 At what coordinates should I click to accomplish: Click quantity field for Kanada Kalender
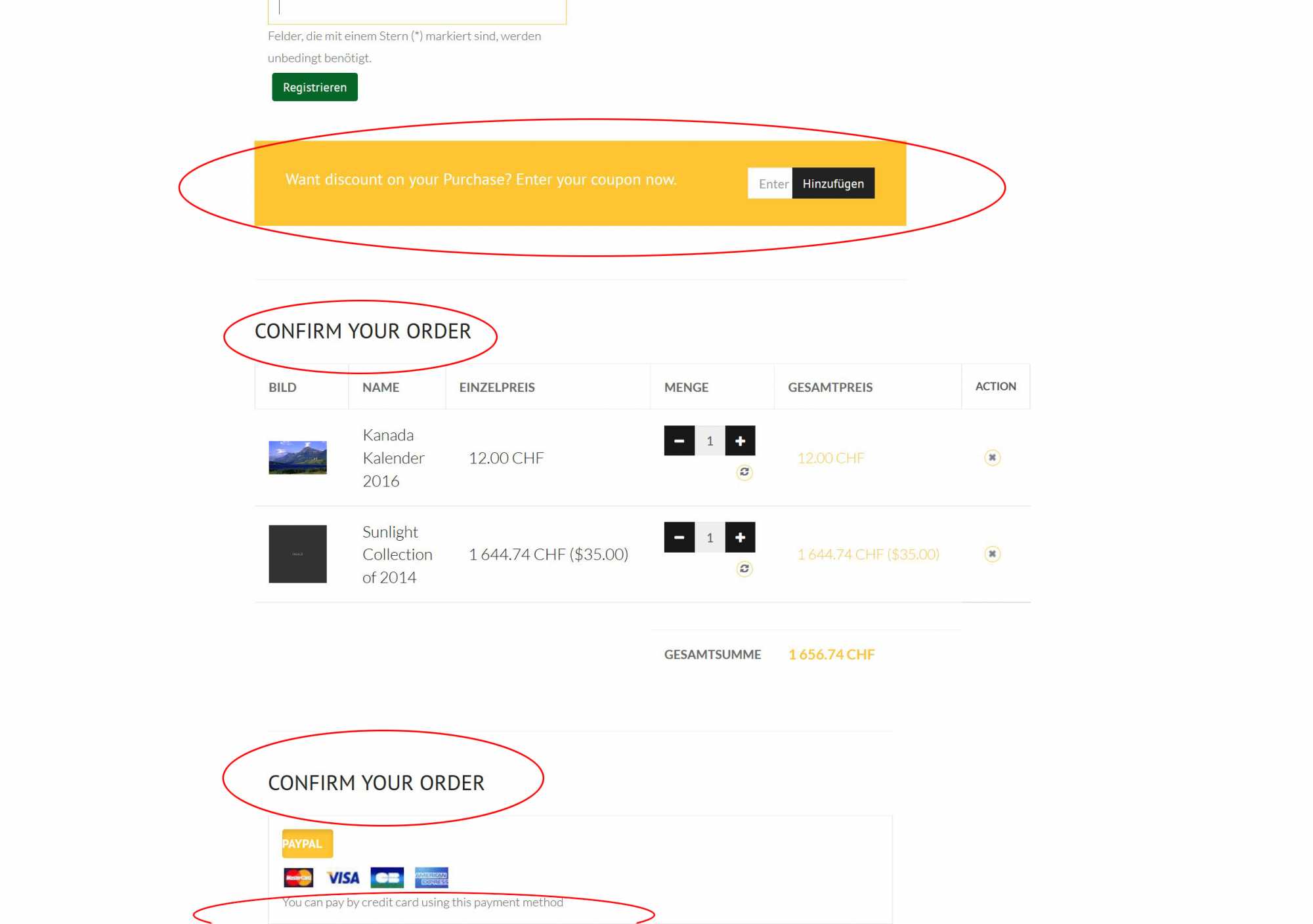710,441
